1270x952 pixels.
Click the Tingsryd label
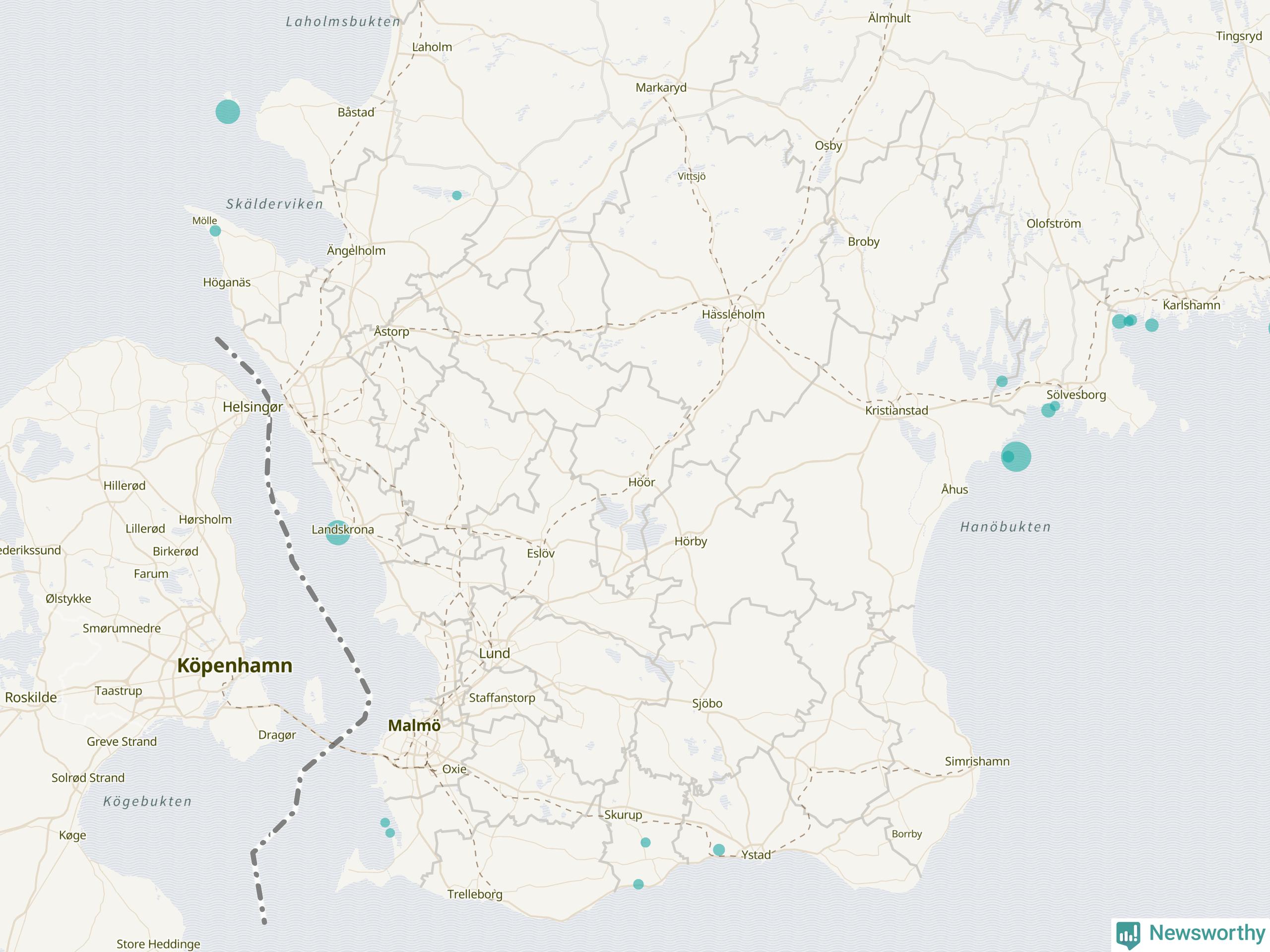(x=1239, y=36)
